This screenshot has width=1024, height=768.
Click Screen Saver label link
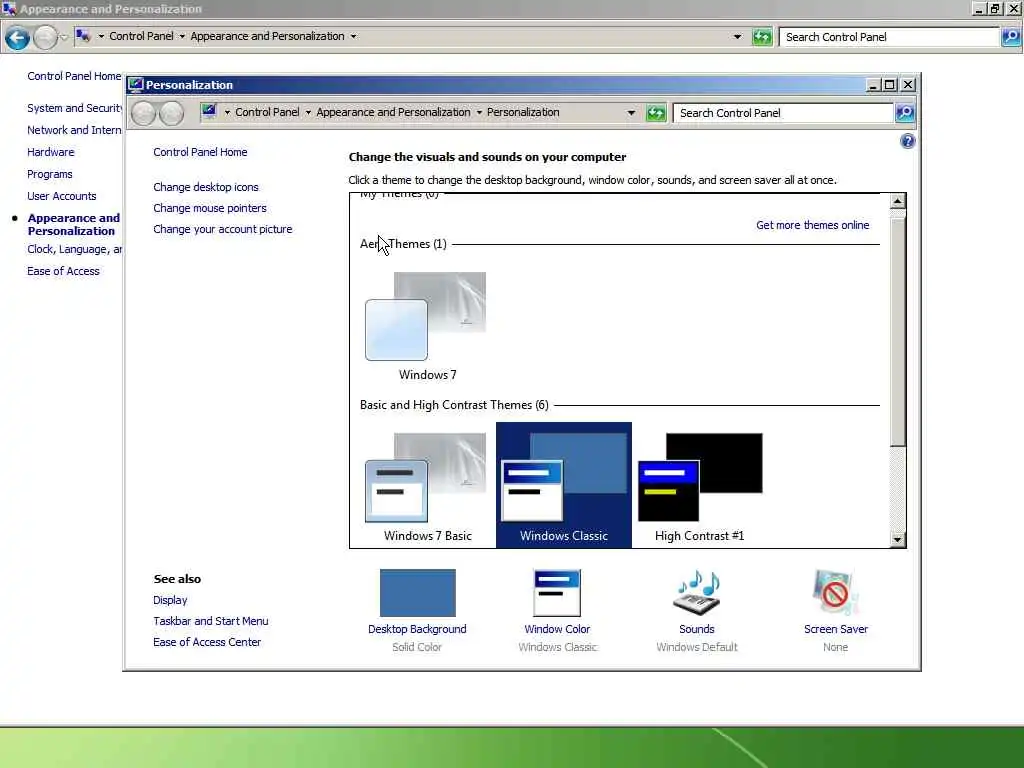tap(835, 629)
